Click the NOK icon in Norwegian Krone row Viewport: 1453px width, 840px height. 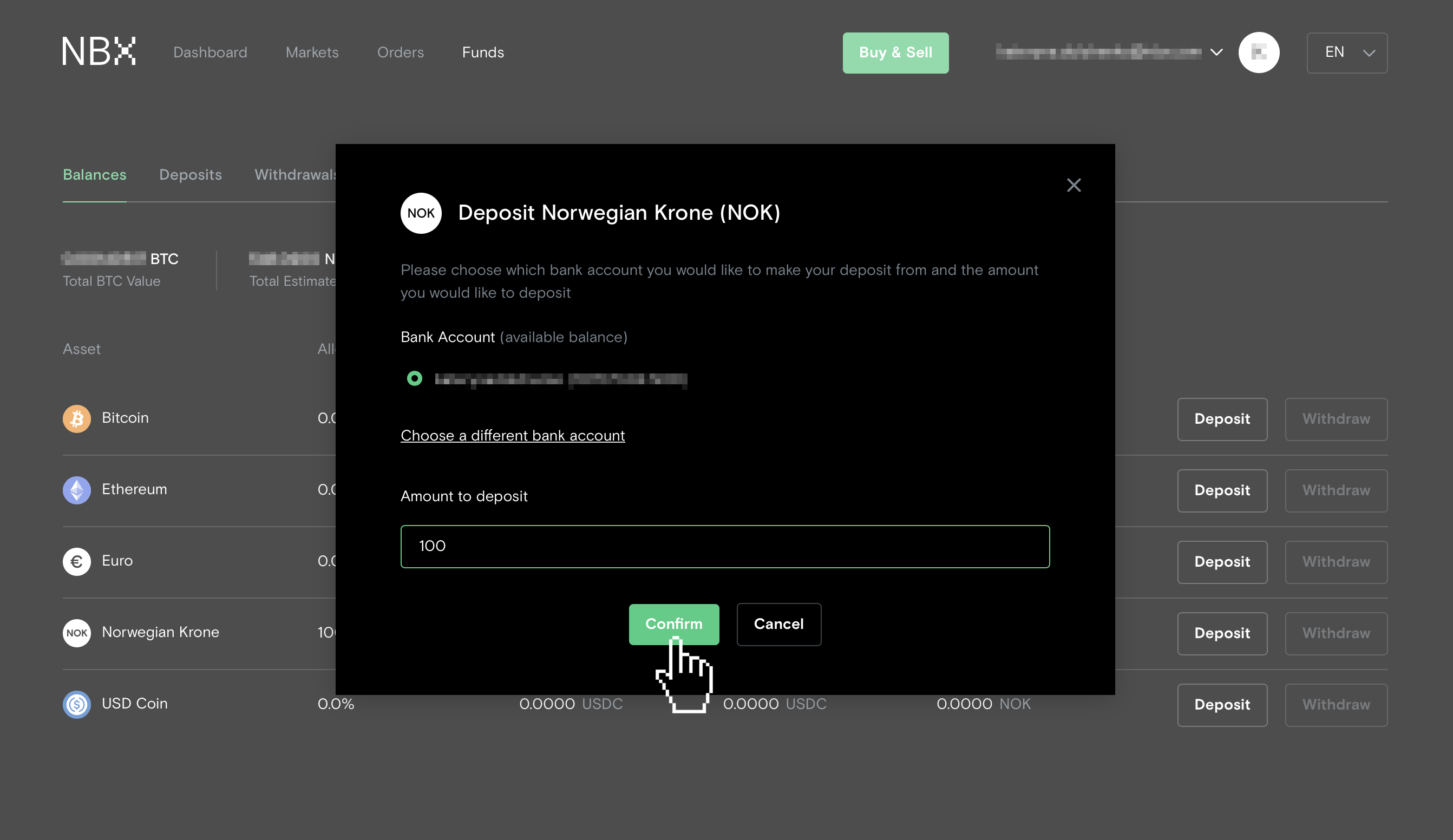point(77,633)
